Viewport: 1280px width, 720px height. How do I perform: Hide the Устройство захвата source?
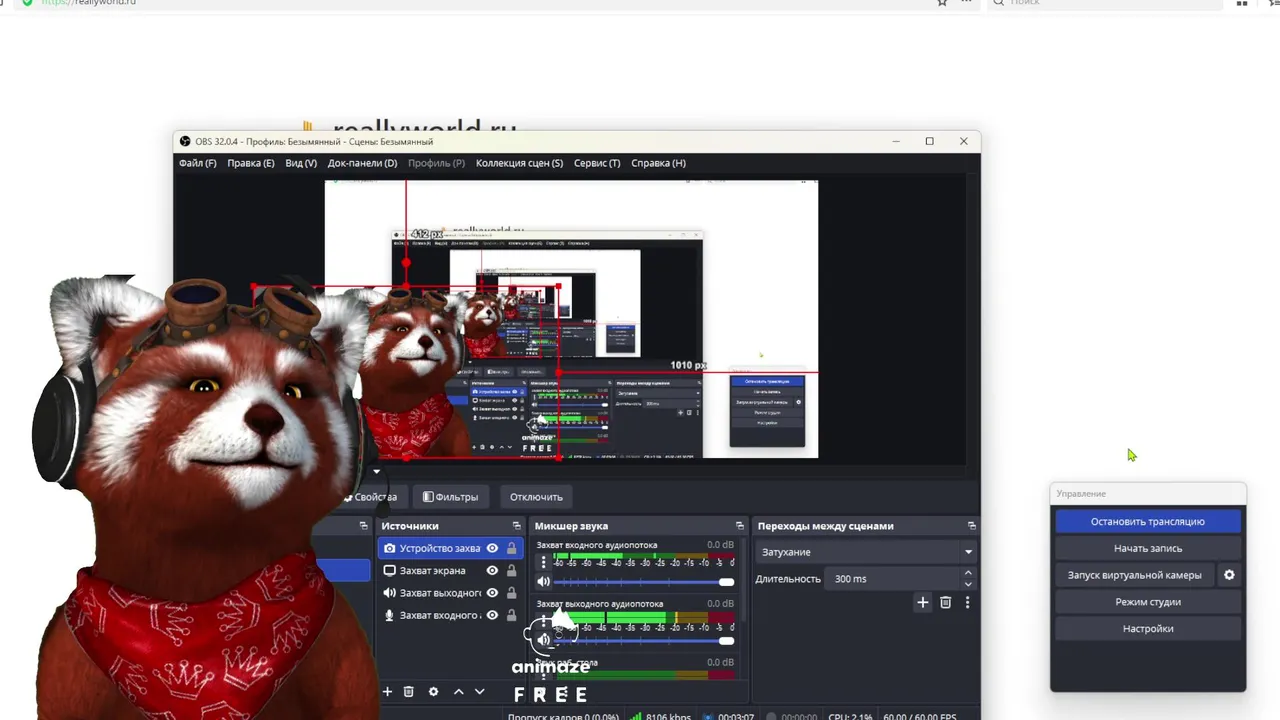pyautogui.click(x=492, y=548)
